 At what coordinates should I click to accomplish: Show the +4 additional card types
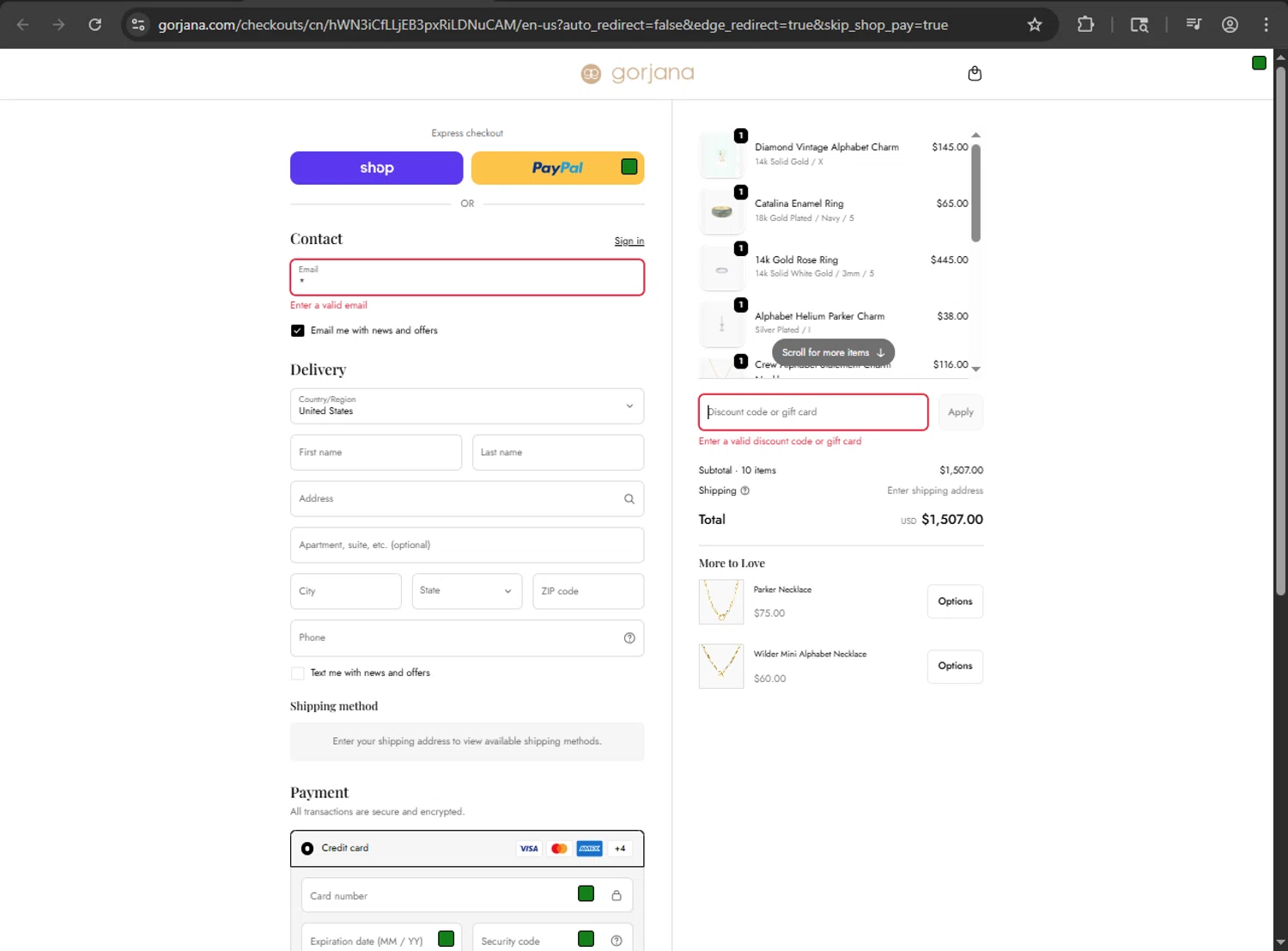(620, 849)
